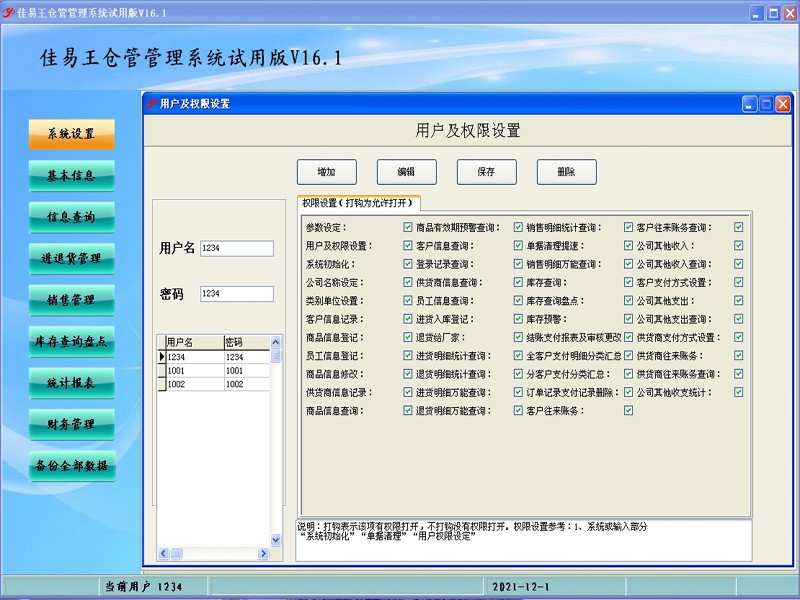Click the 用户名 column header in the user list

195,342
